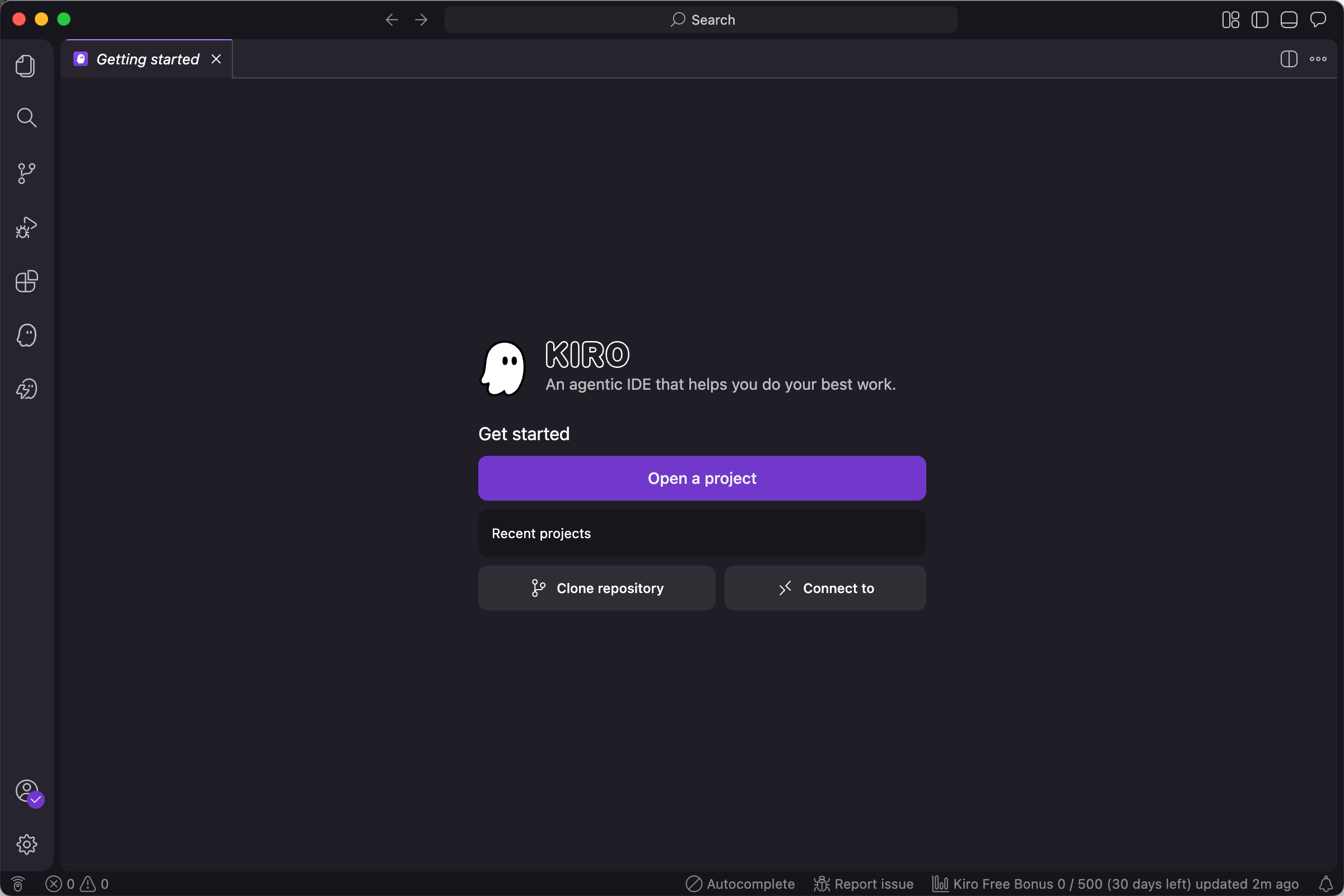This screenshot has width=1344, height=896.
Task: Close the Getting started tab
Action: click(x=216, y=59)
